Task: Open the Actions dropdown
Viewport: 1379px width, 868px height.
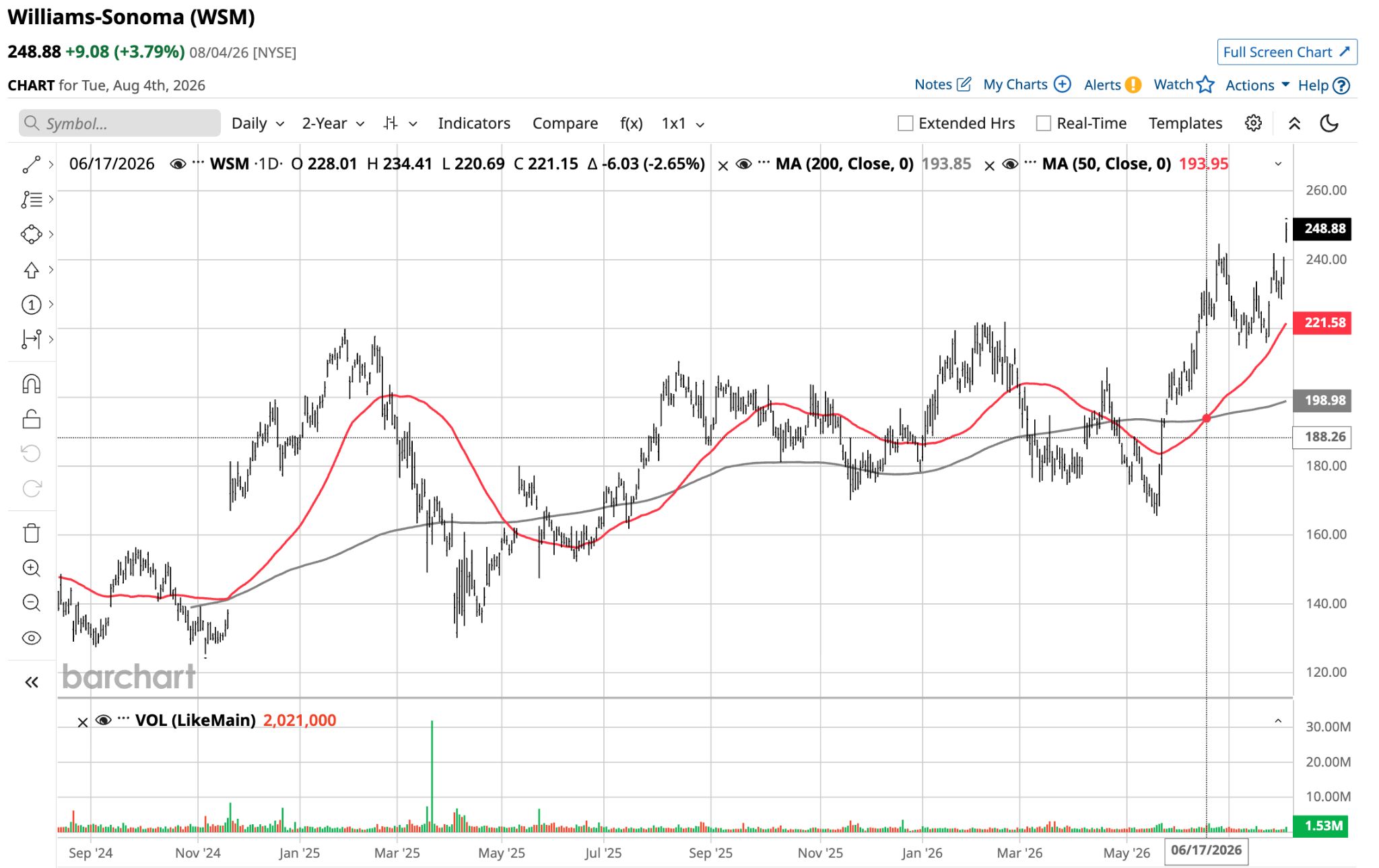Action: pyautogui.click(x=1257, y=85)
